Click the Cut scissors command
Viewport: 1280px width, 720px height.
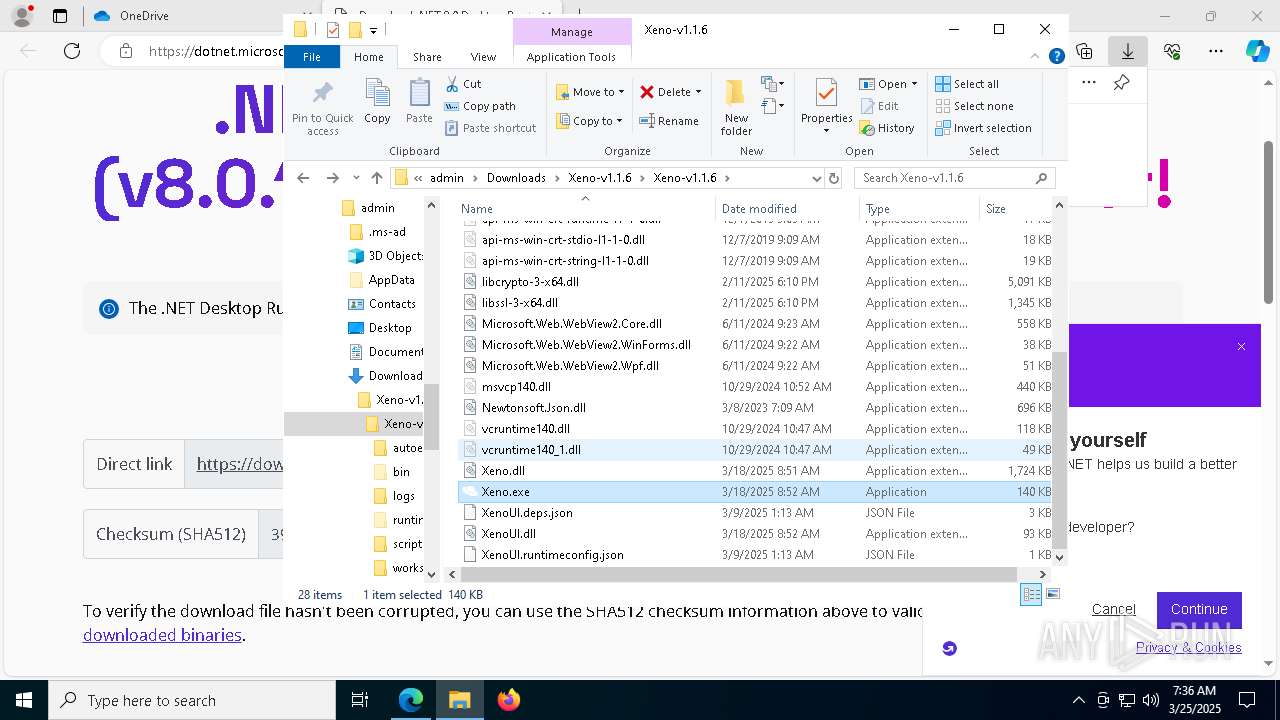[x=463, y=84]
